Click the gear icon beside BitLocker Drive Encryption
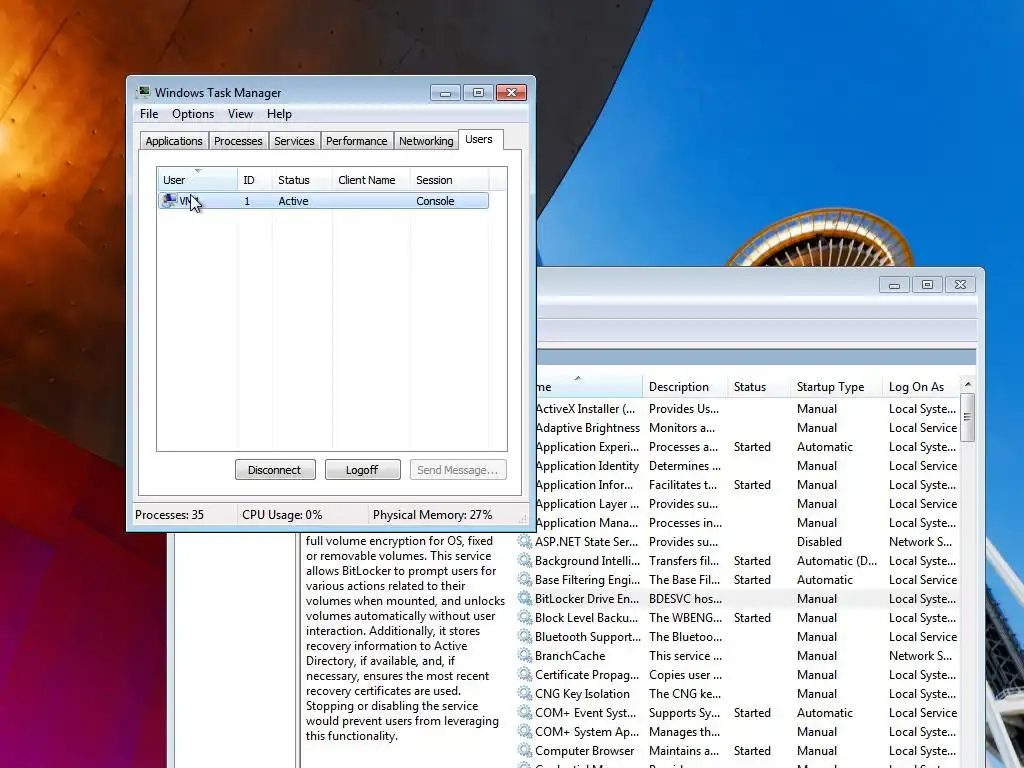1024x768 pixels. pyautogui.click(x=524, y=598)
